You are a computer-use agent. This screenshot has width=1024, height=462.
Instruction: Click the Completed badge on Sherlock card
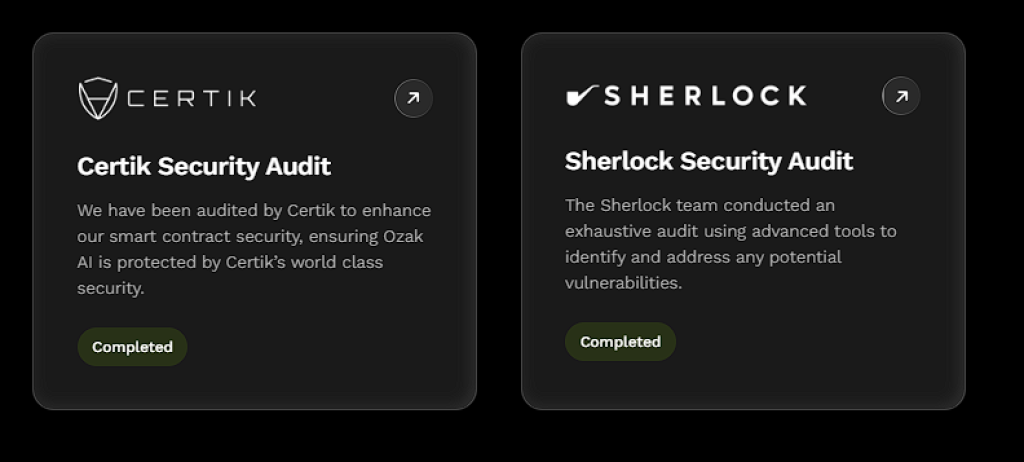(x=620, y=342)
